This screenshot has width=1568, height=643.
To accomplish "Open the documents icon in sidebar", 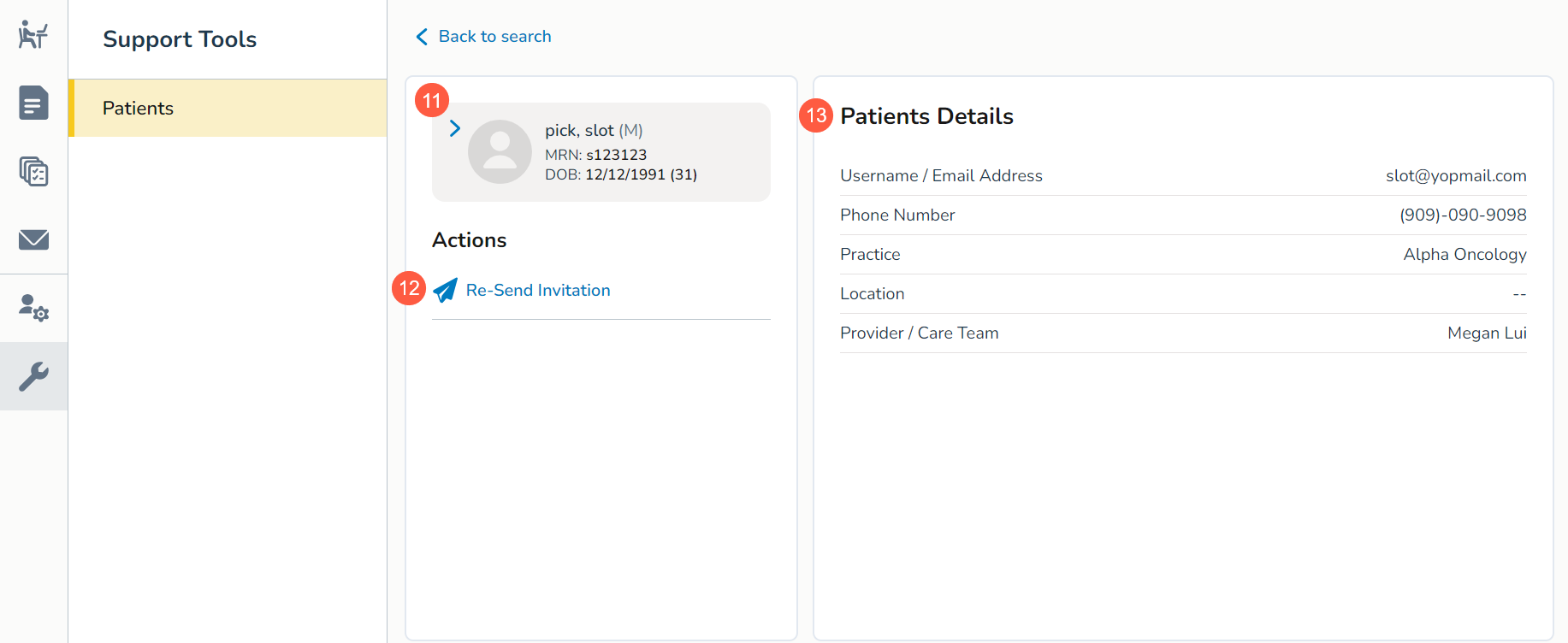I will 33,103.
